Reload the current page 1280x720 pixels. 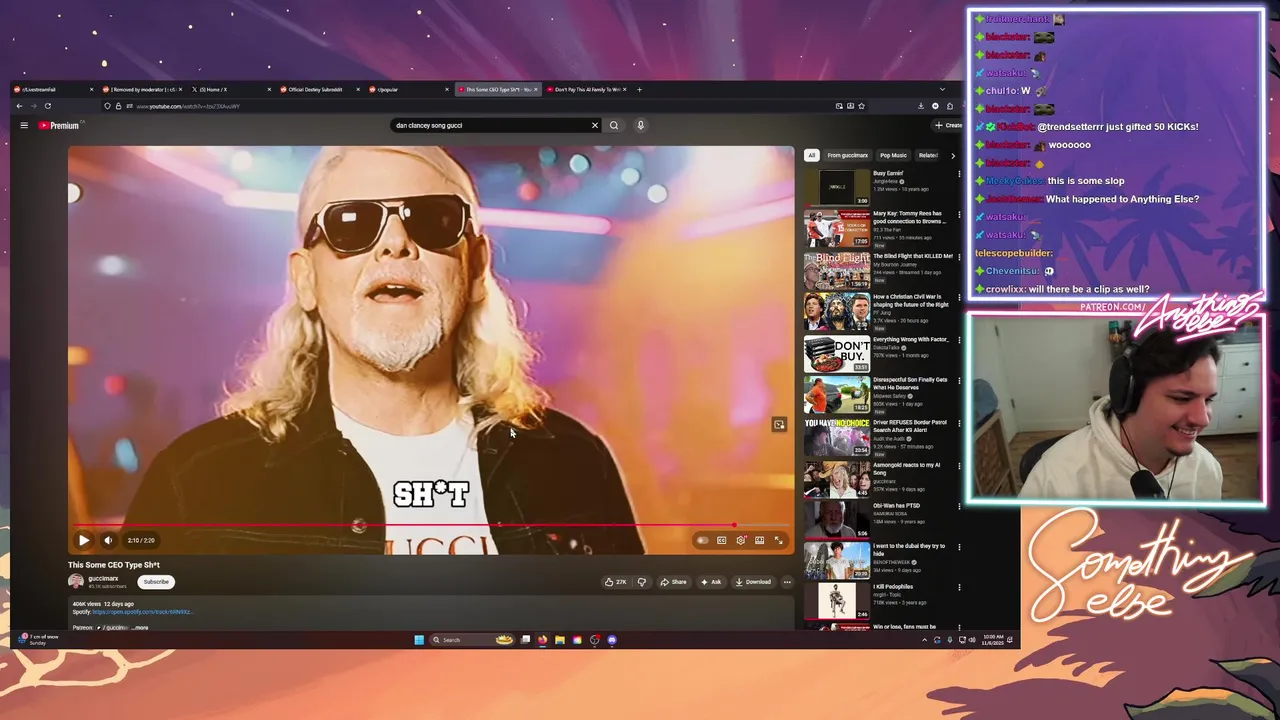47,106
